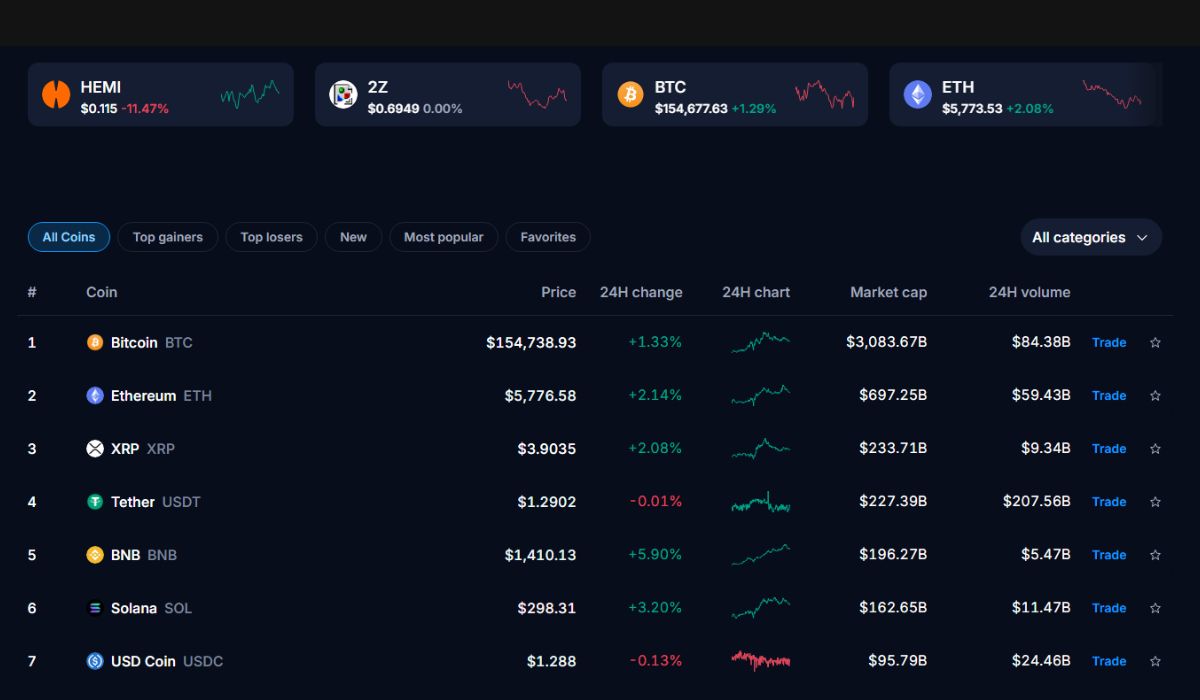Viewport: 1200px width, 700px height.
Task: Click Trade for Ethereum
Action: point(1108,395)
